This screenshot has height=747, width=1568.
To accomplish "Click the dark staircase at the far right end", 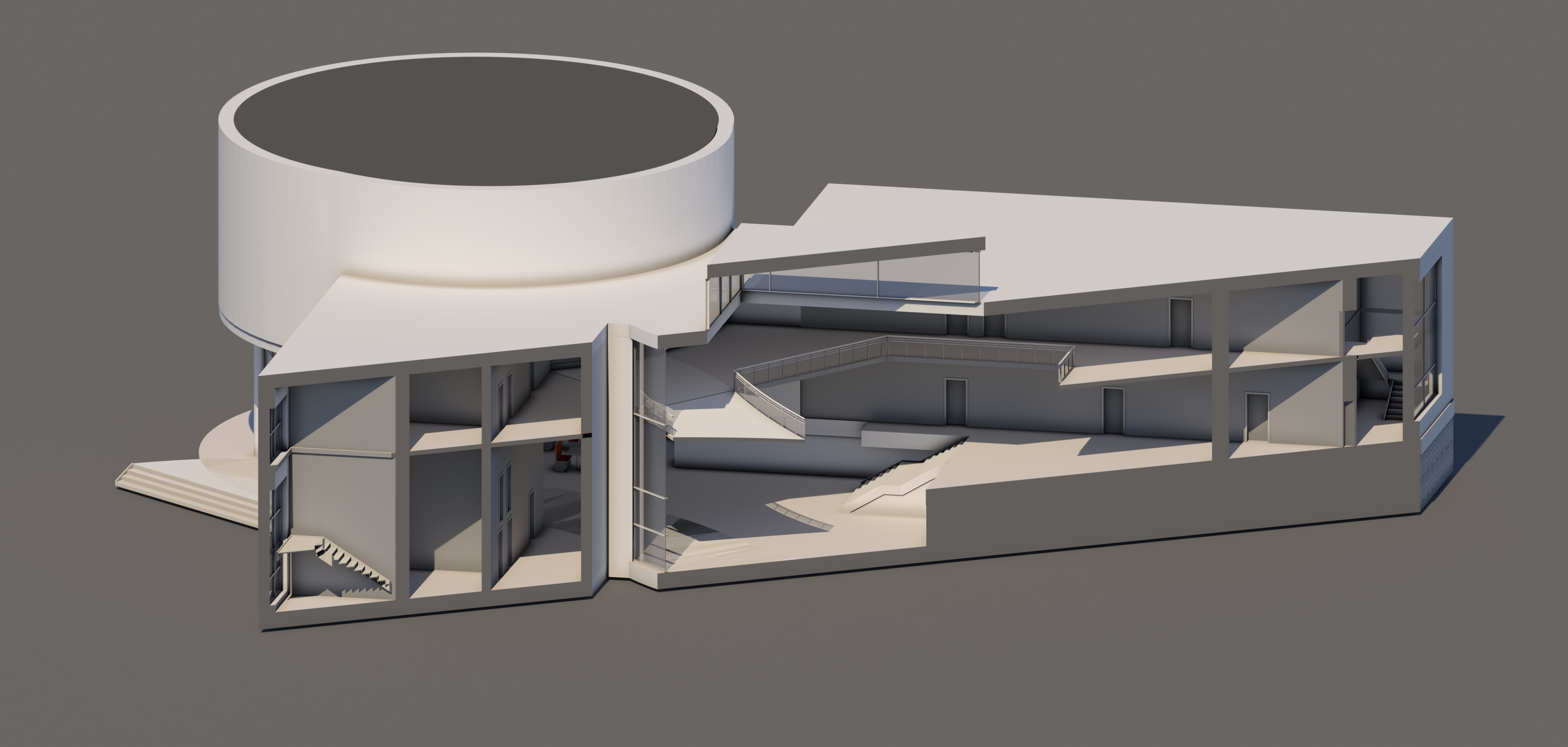I will pyautogui.click(x=1393, y=399).
